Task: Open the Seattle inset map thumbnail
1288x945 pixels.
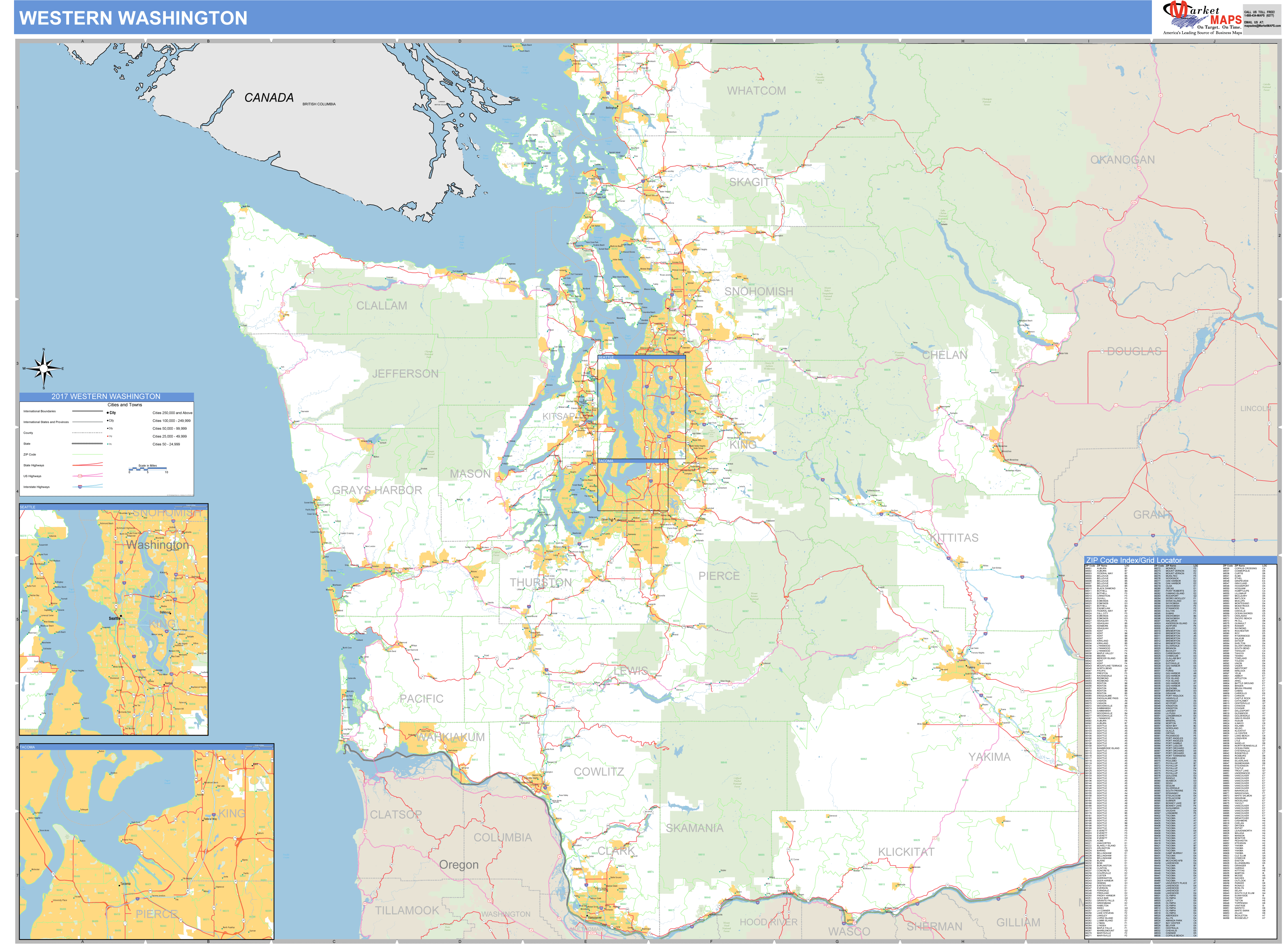Action: 114,619
